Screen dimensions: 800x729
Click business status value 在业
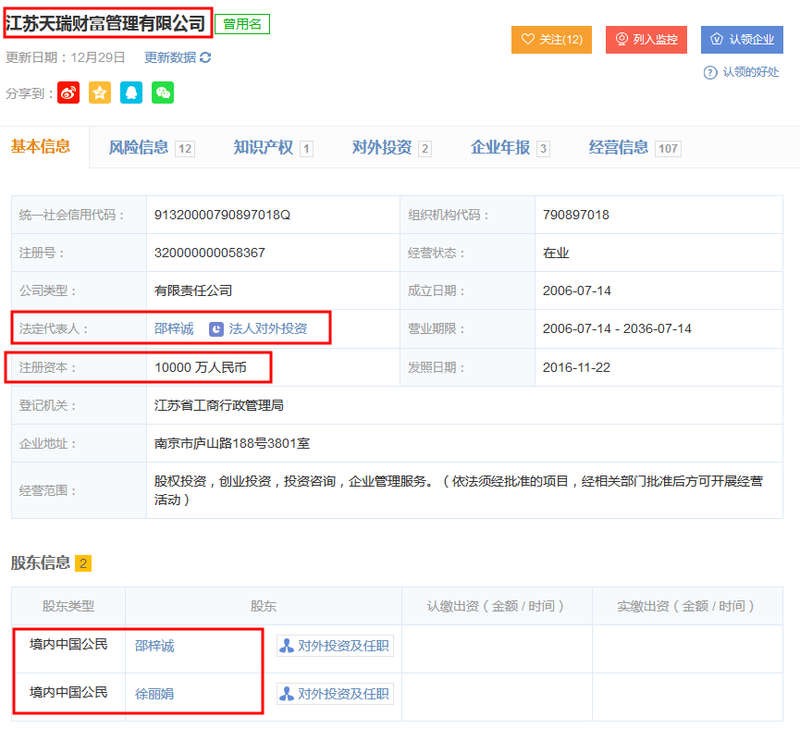click(556, 253)
